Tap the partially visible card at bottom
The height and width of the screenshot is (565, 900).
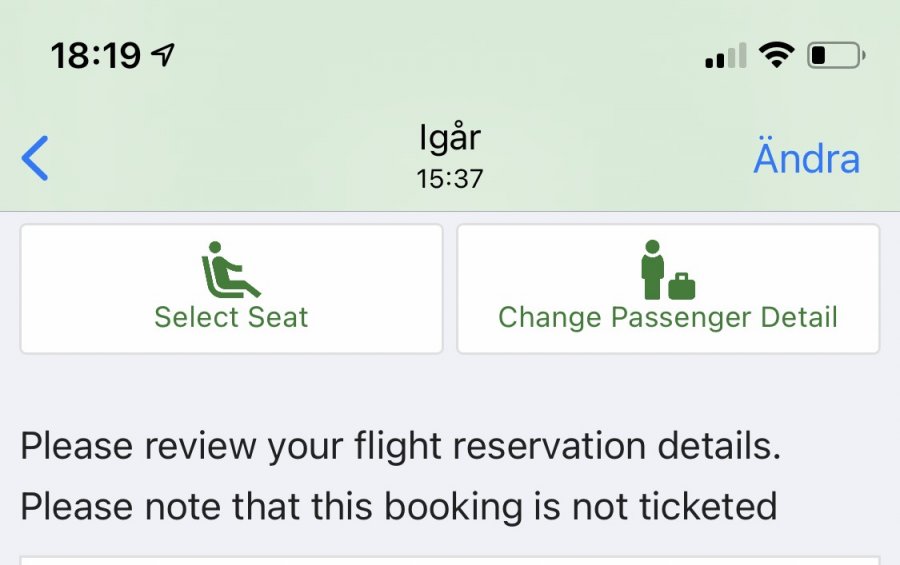pyautogui.click(x=450, y=560)
